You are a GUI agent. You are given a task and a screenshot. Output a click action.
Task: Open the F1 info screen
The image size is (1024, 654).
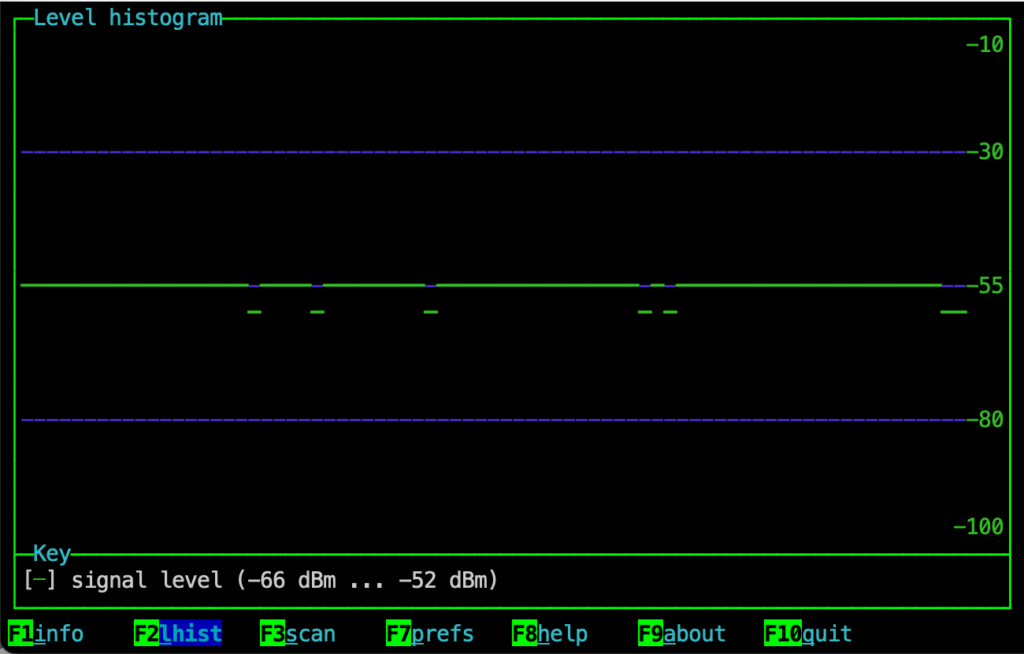(x=46, y=633)
